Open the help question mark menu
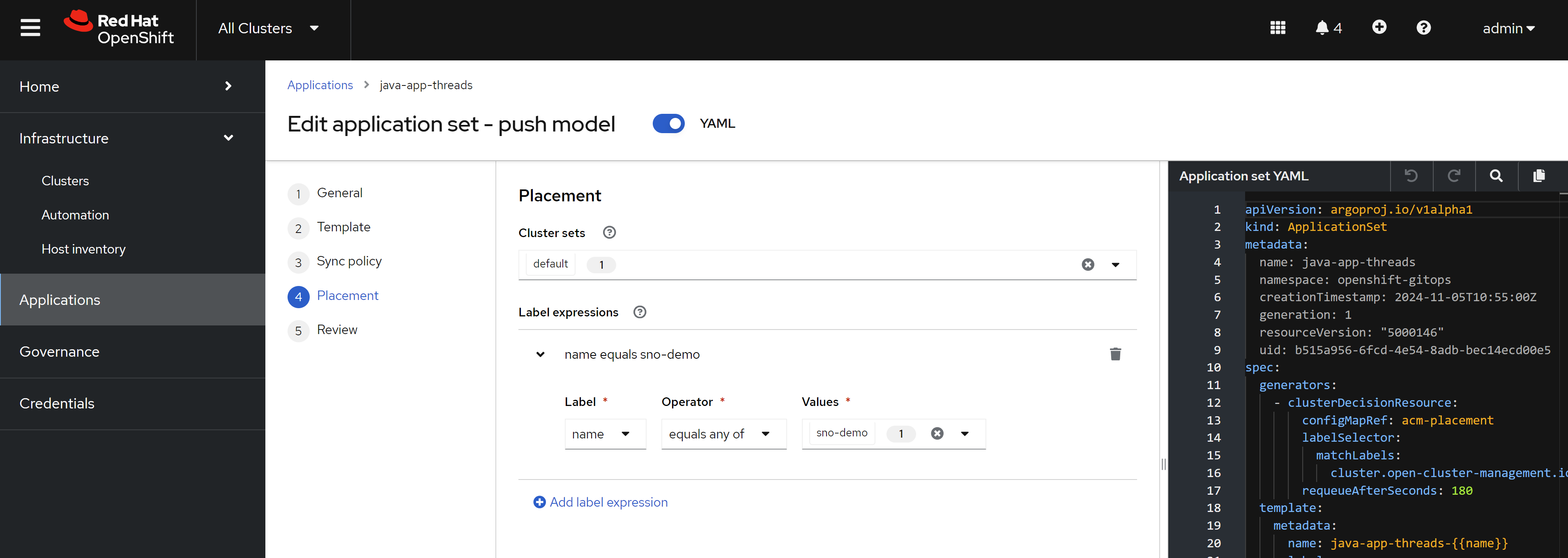The image size is (1568, 558). click(x=1423, y=28)
